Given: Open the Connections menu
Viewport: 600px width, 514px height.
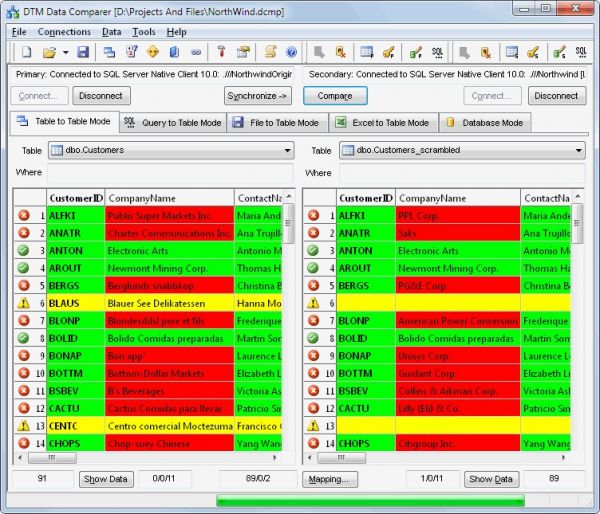Looking at the screenshot, I should (x=63, y=32).
